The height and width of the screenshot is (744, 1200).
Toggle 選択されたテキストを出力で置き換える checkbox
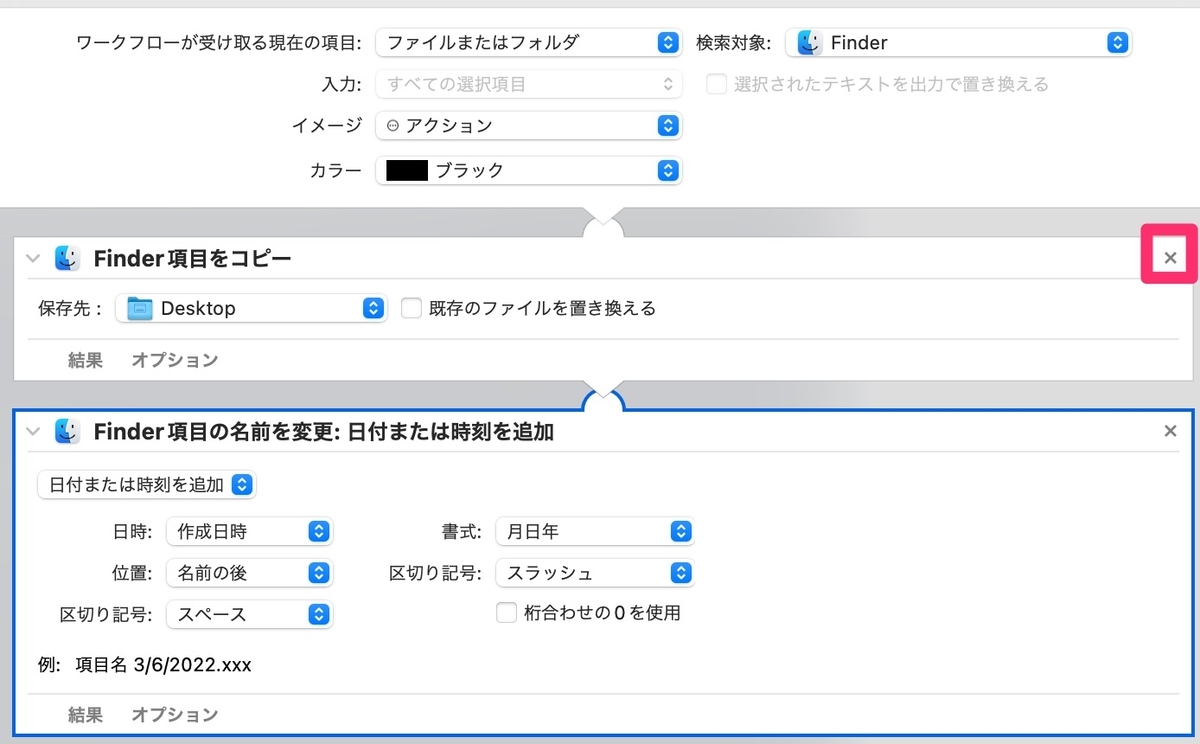(x=716, y=84)
